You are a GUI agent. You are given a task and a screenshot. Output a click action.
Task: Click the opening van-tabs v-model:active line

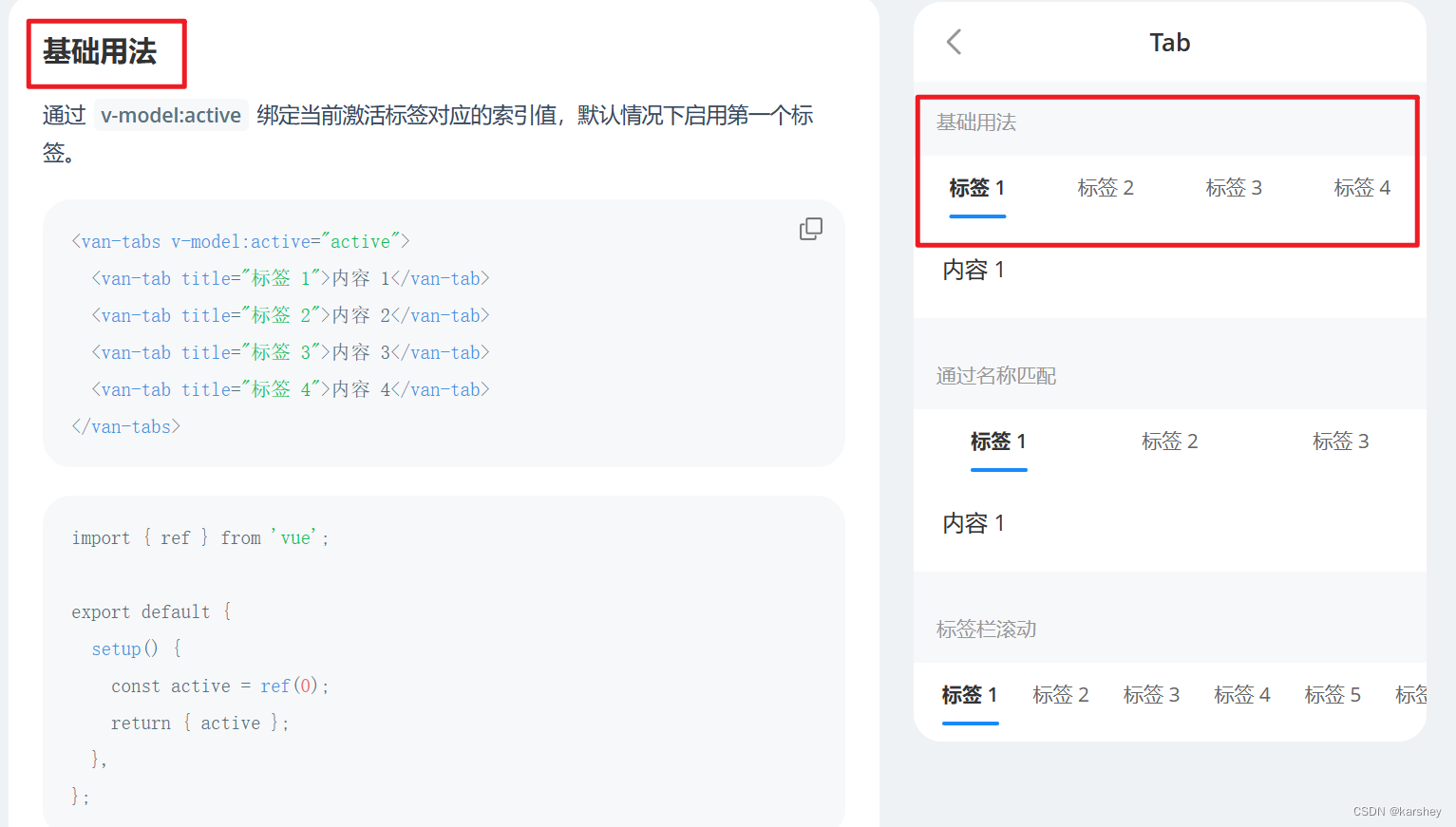240,242
